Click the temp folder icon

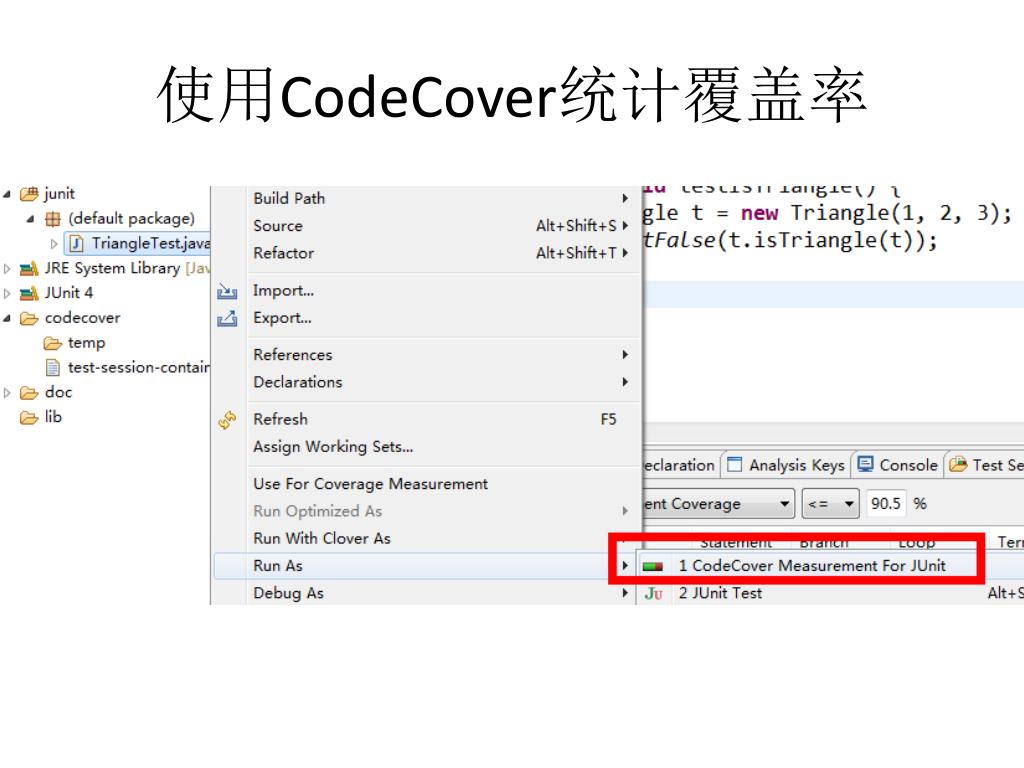click(53, 343)
